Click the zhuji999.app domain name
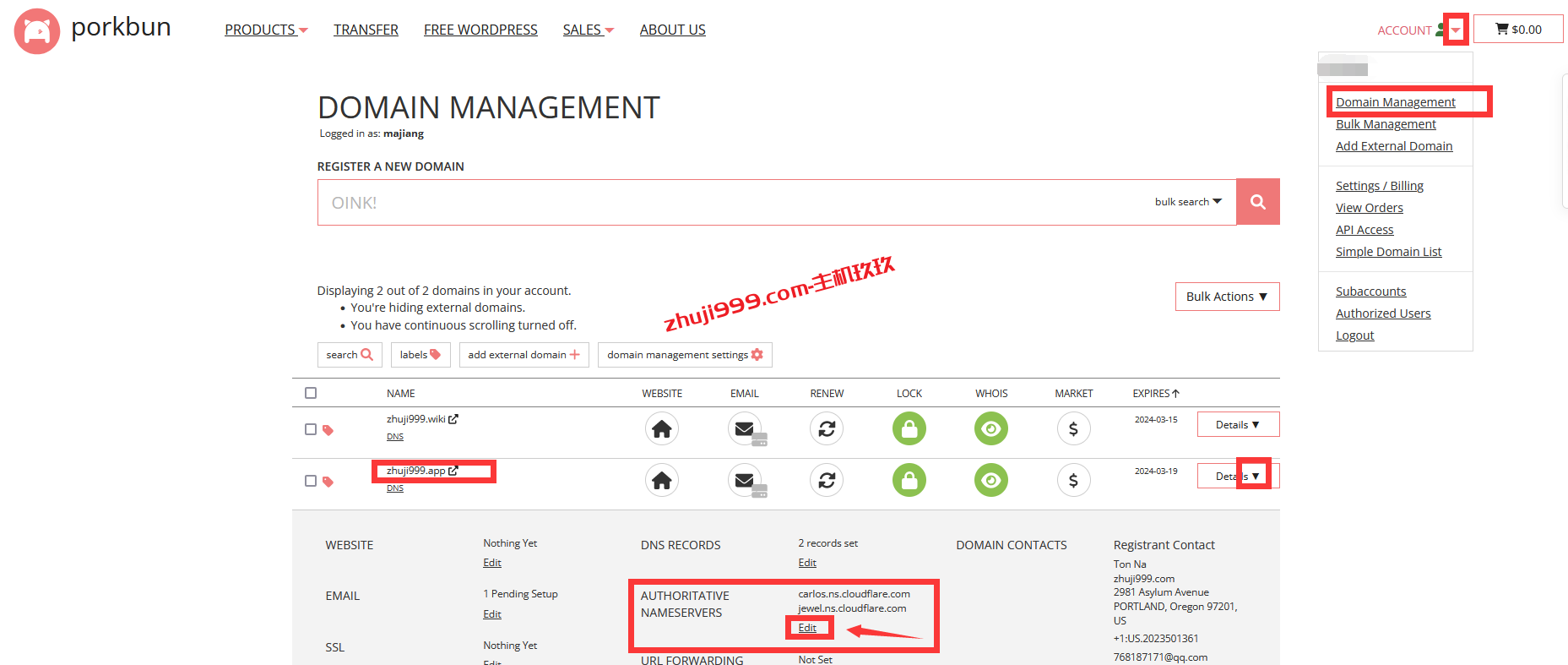This screenshot has width=1568, height=665. [416, 471]
